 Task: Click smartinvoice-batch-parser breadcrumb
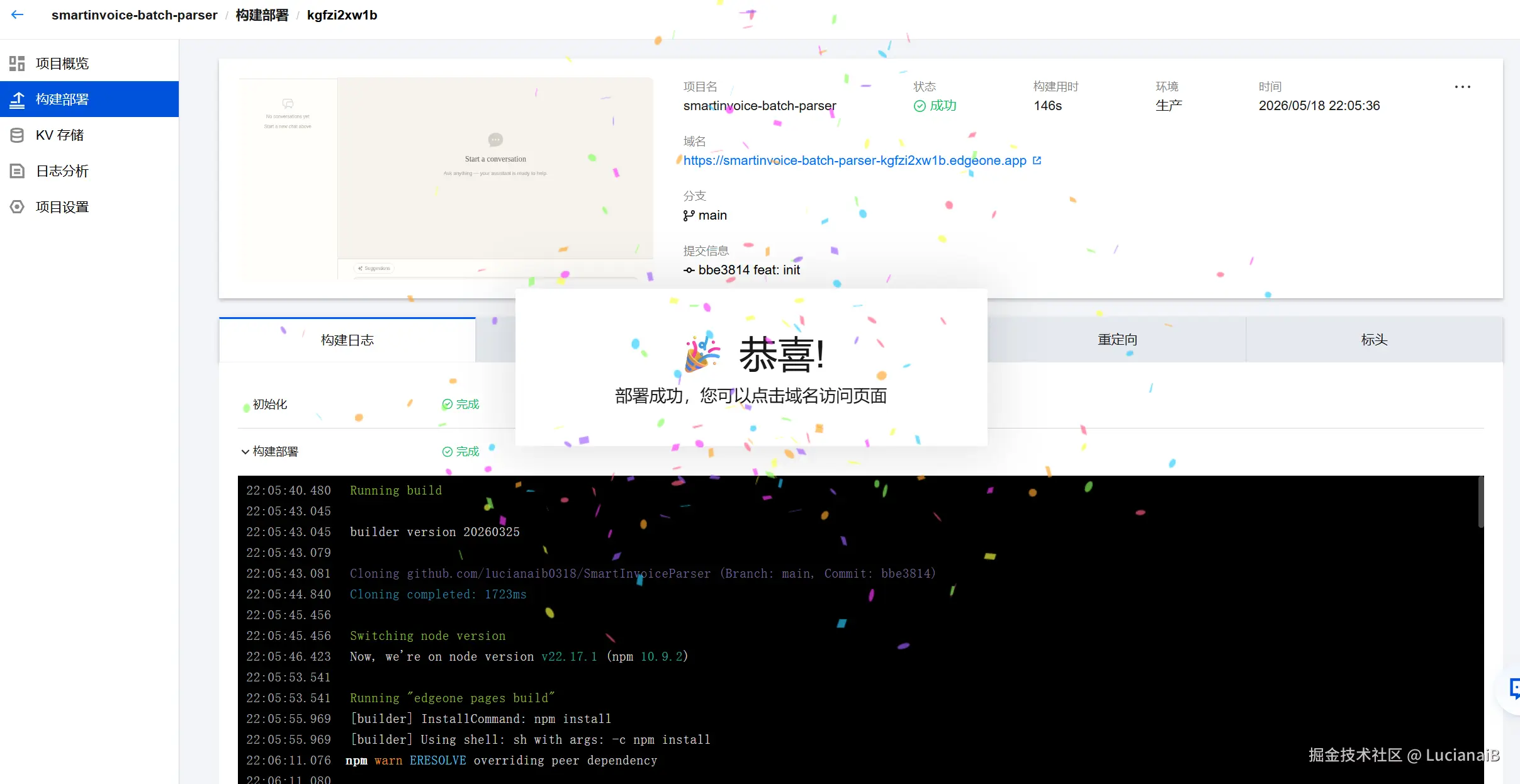coord(134,15)
